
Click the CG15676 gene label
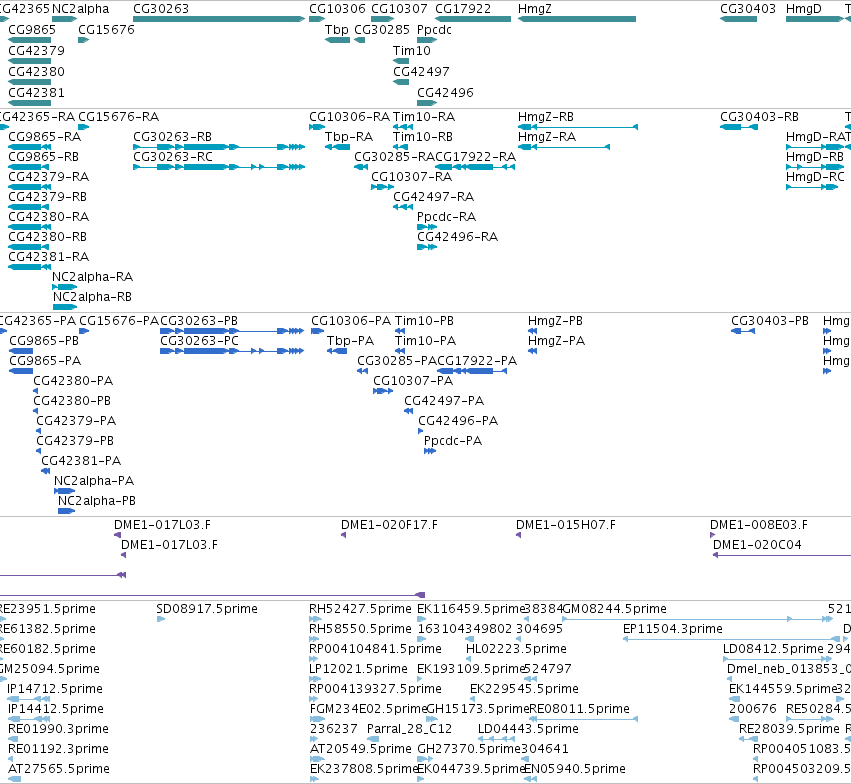coord(106,29)
